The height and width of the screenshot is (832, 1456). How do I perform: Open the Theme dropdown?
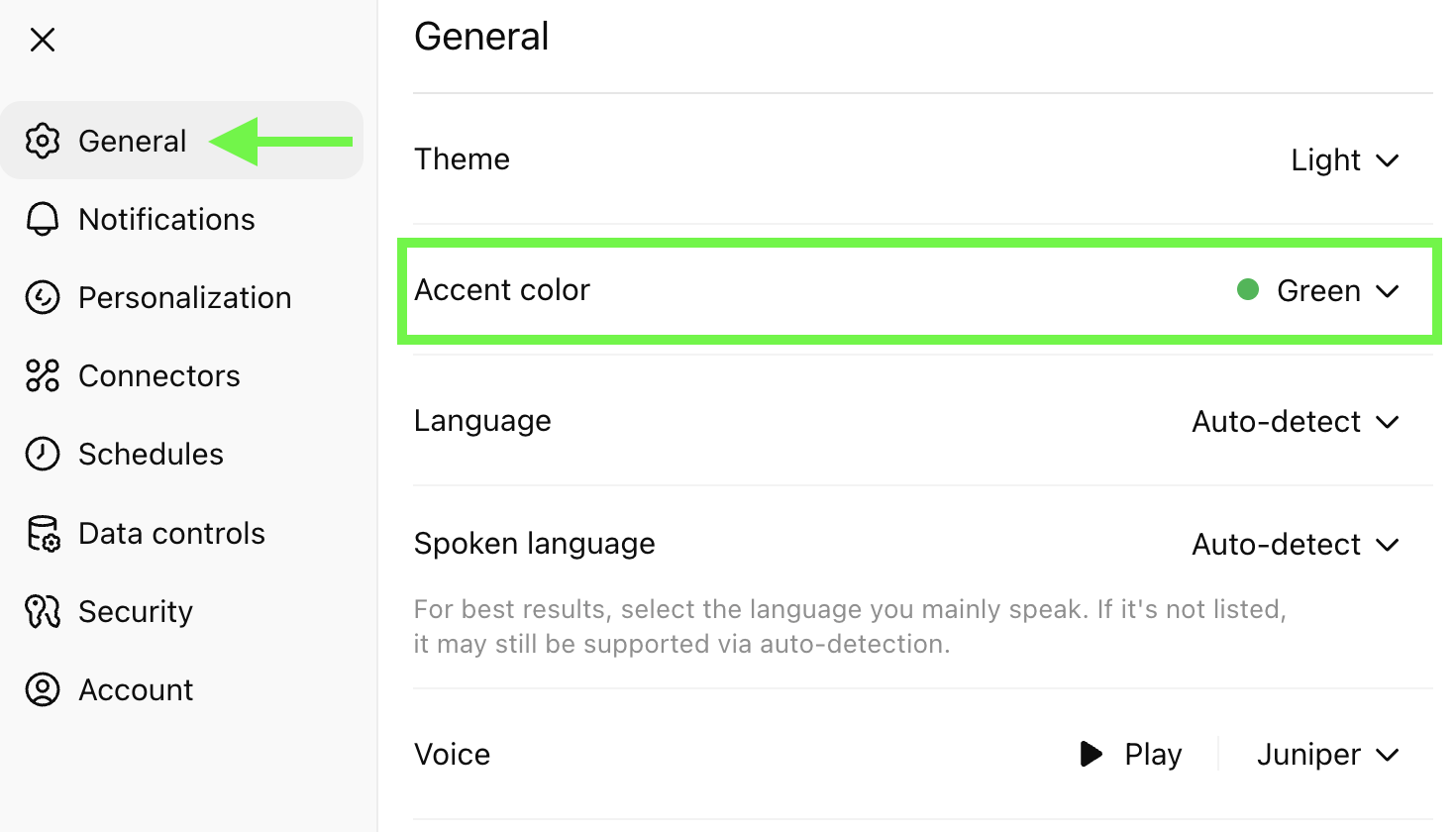point(1346,159)
